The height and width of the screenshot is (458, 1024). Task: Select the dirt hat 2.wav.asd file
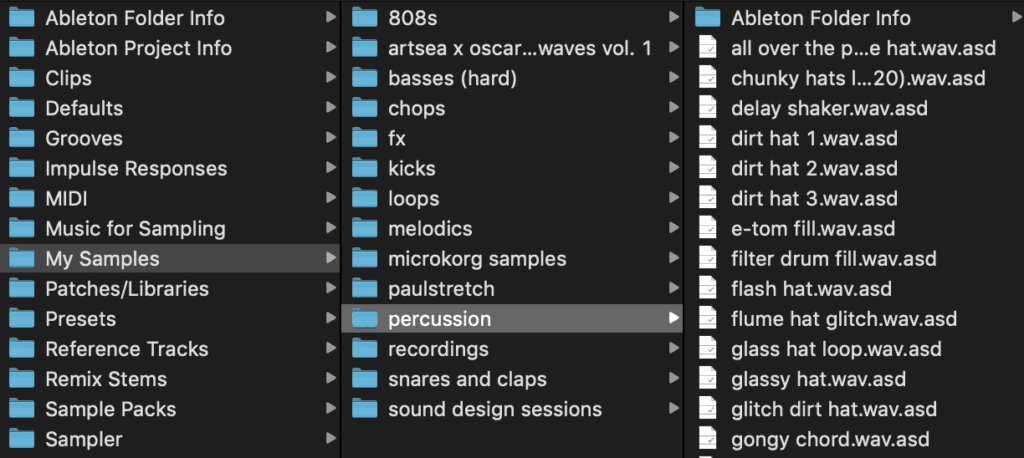coord(813,169)
